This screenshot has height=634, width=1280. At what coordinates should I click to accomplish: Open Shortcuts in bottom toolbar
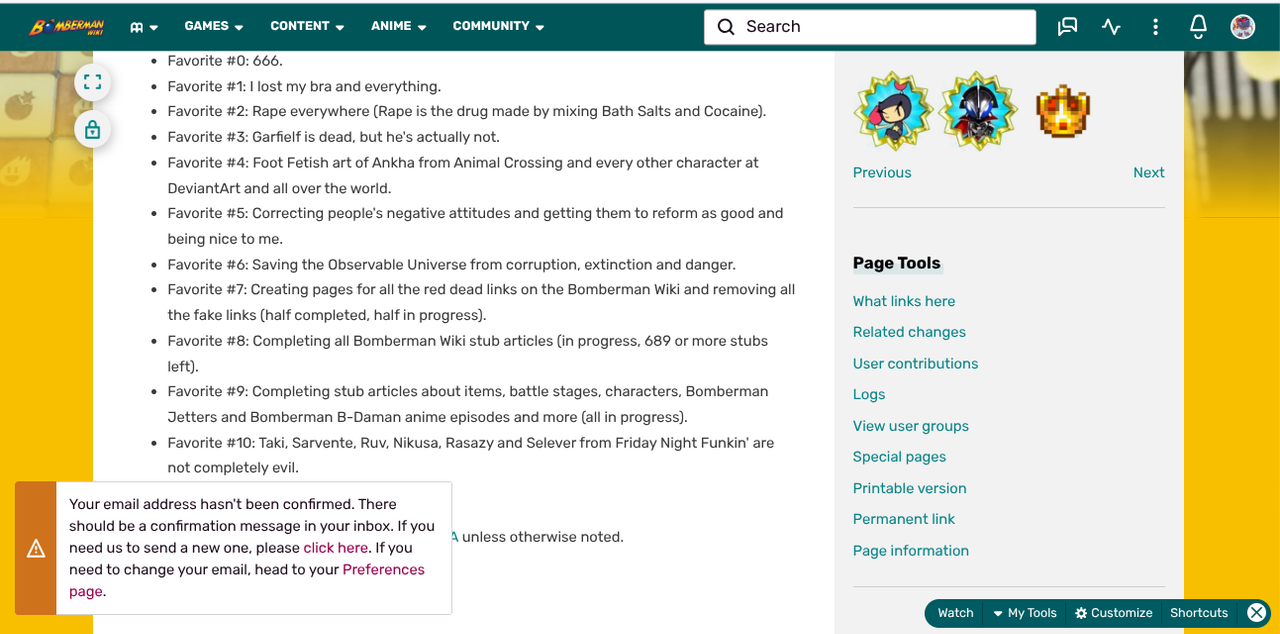tap(1199, 613)
